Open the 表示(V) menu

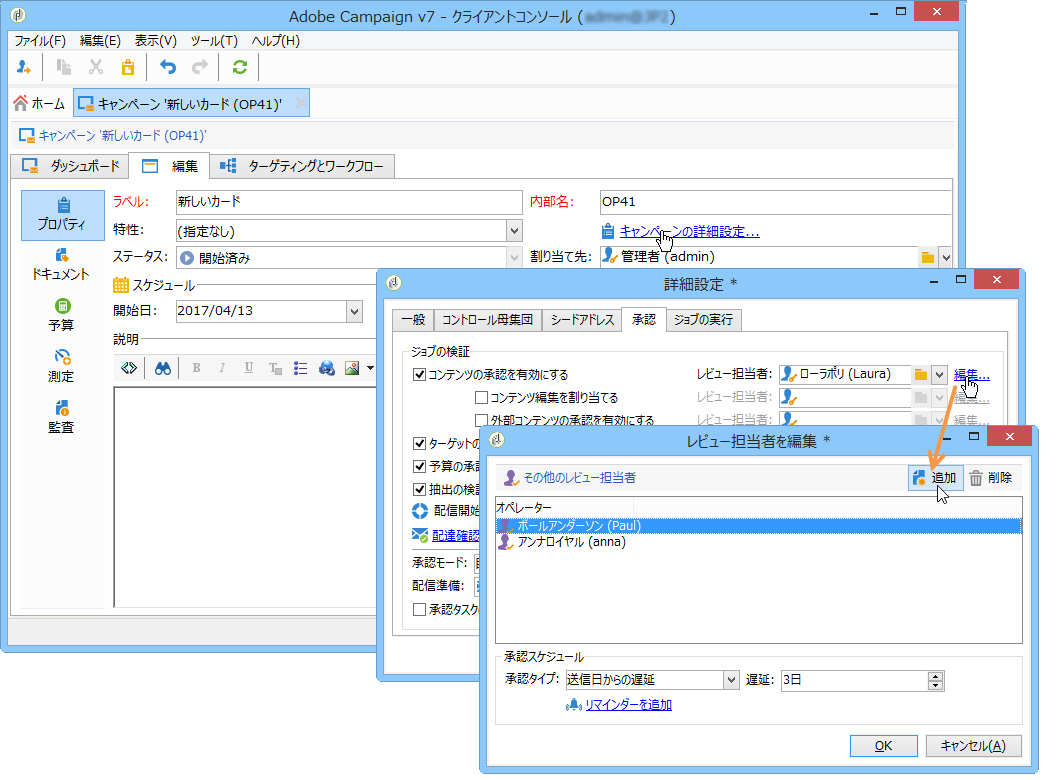[x=155, y=40]
